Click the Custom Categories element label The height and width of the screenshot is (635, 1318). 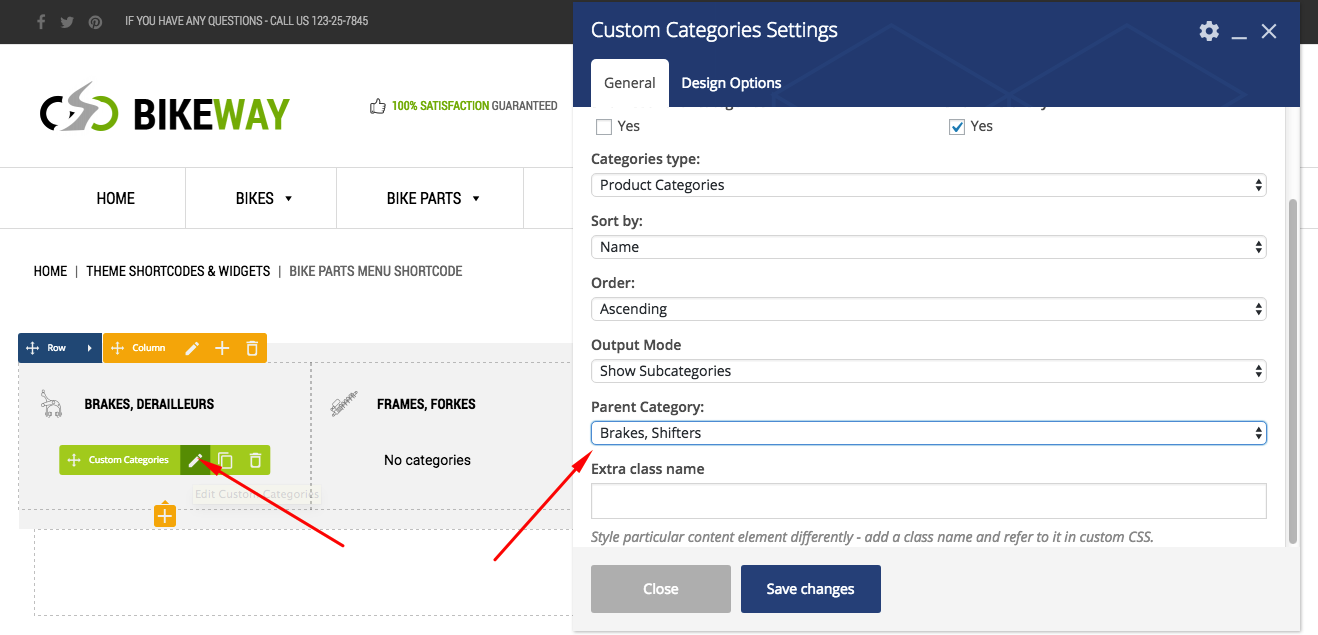[x=129, y=460]
